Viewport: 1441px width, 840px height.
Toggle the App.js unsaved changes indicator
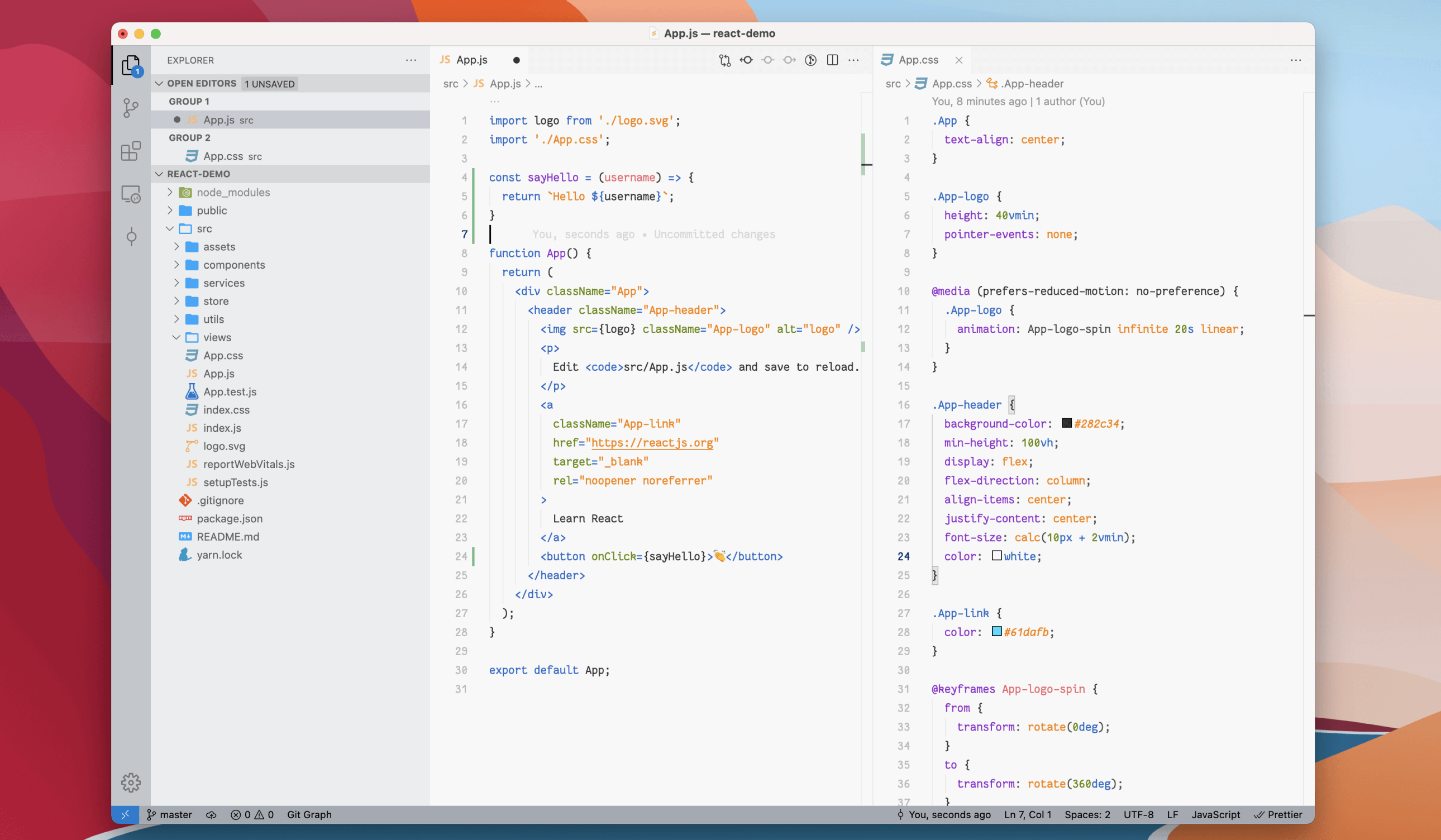(x=517, y=60)
